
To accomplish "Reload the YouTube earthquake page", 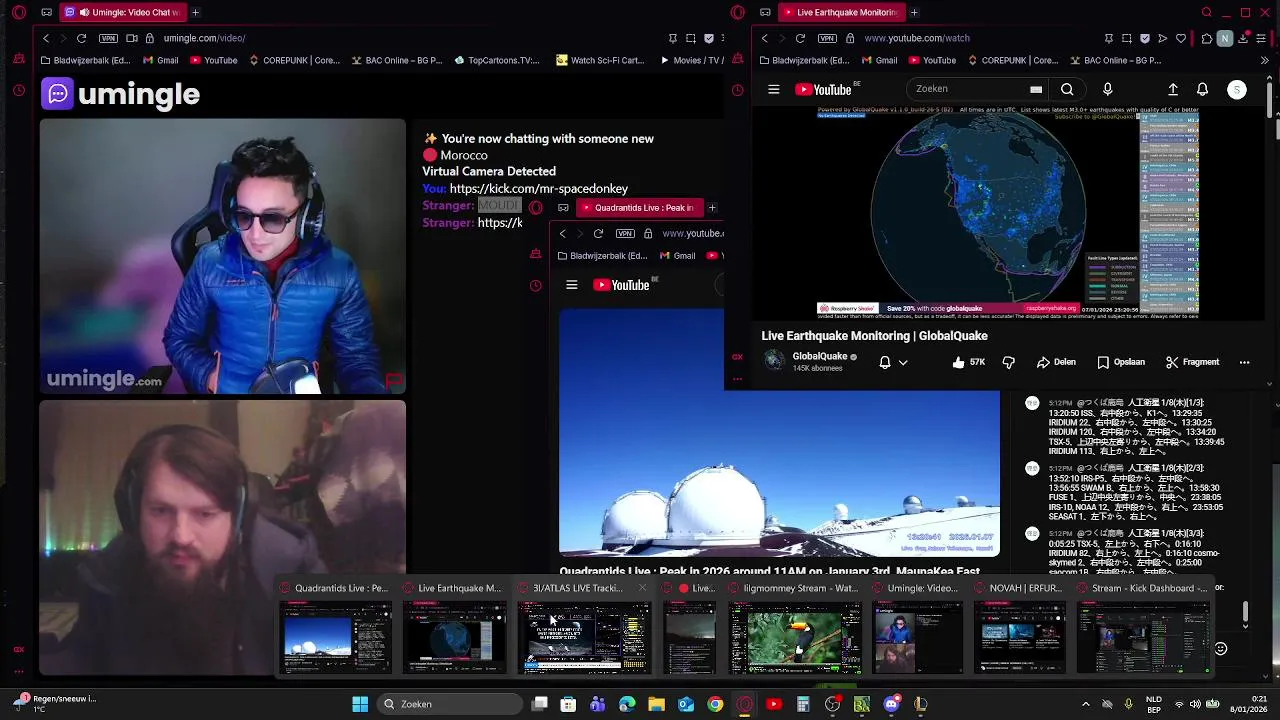I will 800,38.
